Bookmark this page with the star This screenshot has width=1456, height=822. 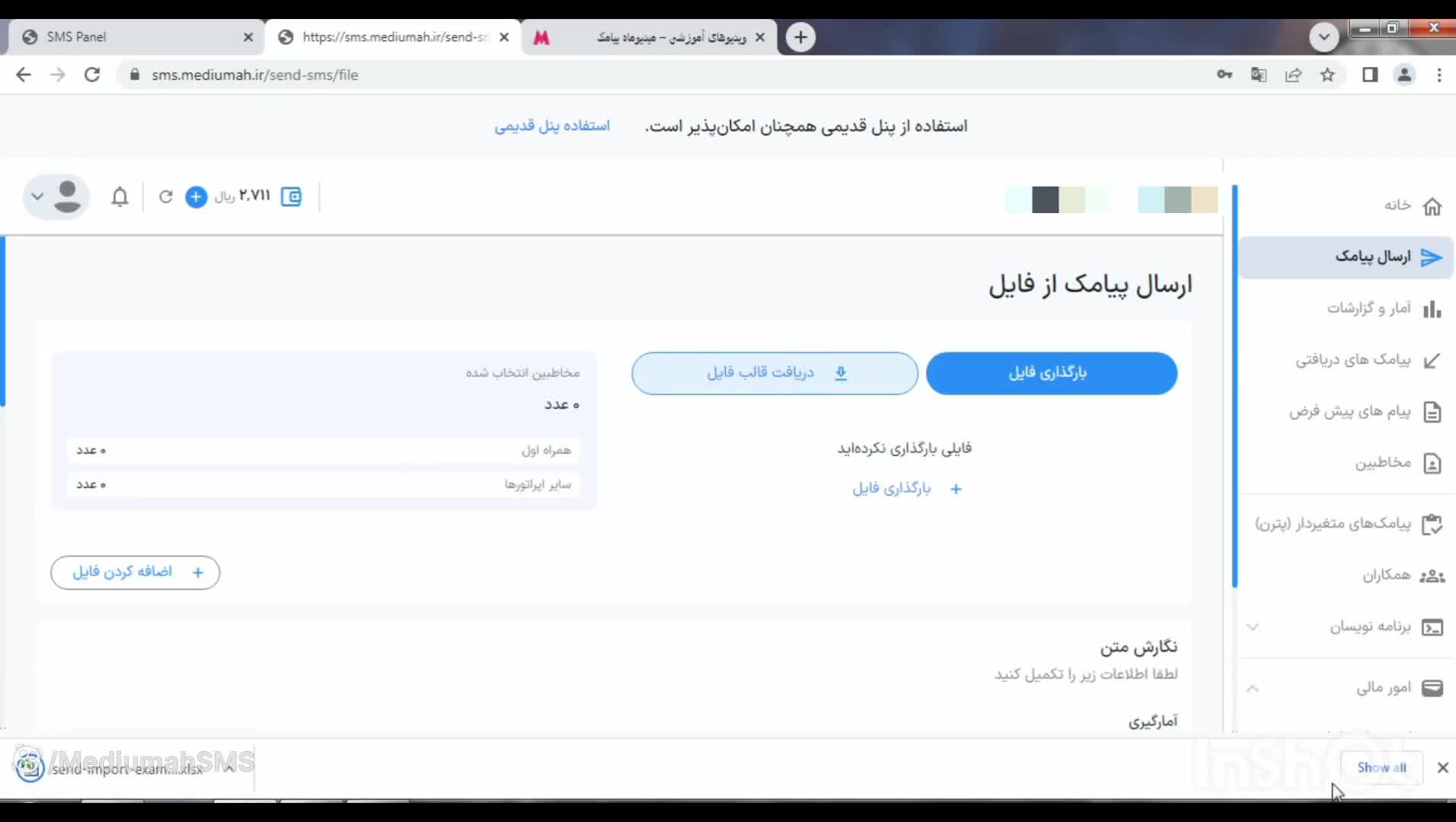click(1327, 75)
